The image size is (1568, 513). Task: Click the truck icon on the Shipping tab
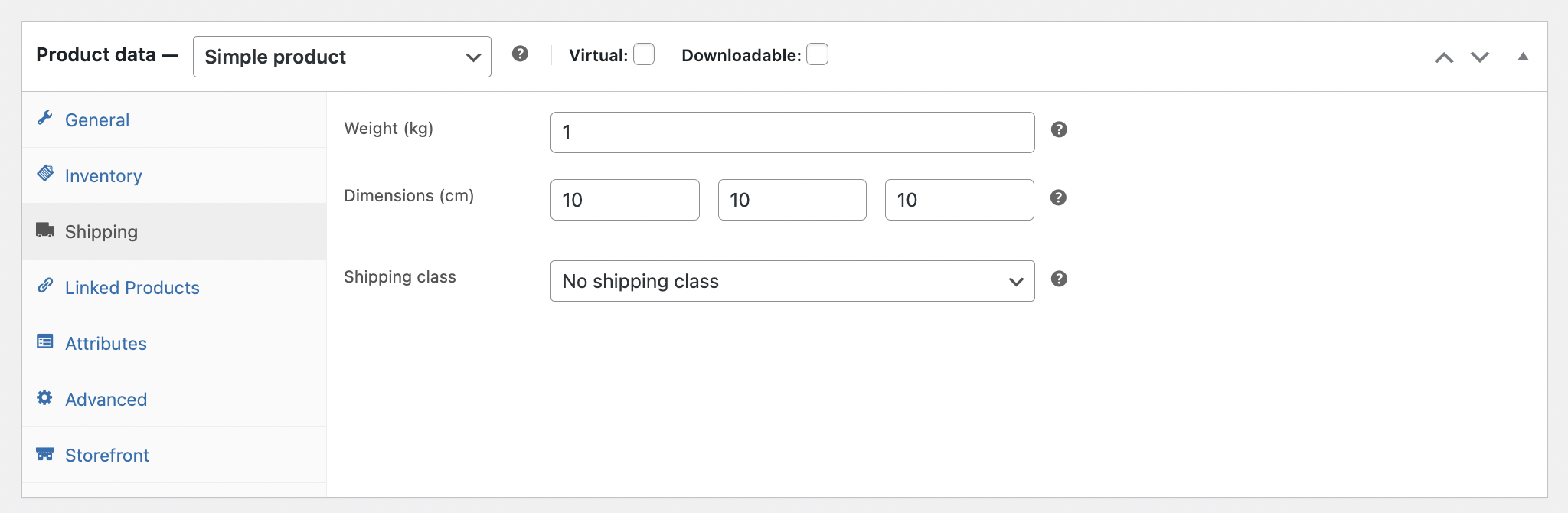(x=45, y=230)
